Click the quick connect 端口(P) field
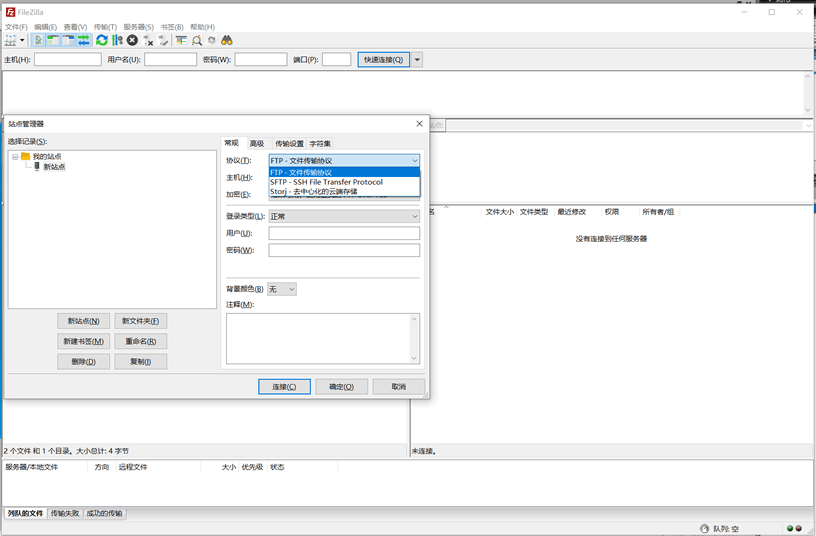 (336, 60)
